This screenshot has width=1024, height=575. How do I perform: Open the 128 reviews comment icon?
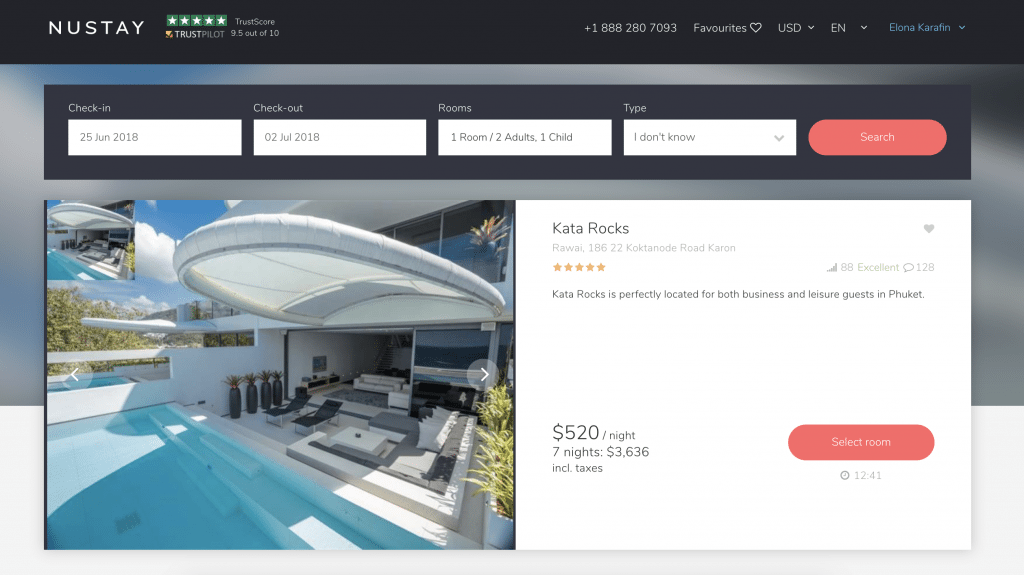click(x=908, y=267)
